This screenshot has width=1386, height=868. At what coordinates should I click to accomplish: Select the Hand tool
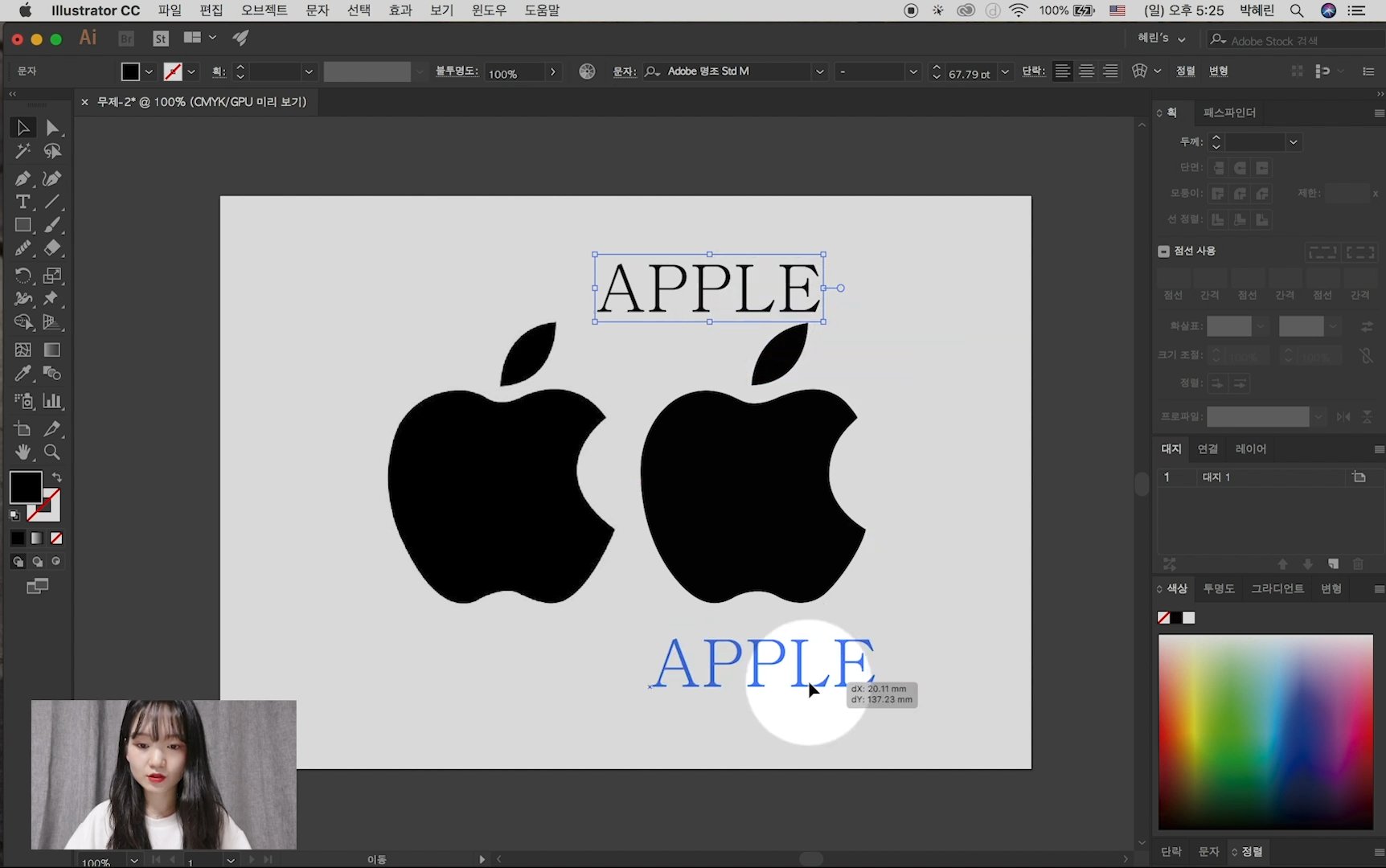pos(23,452)
